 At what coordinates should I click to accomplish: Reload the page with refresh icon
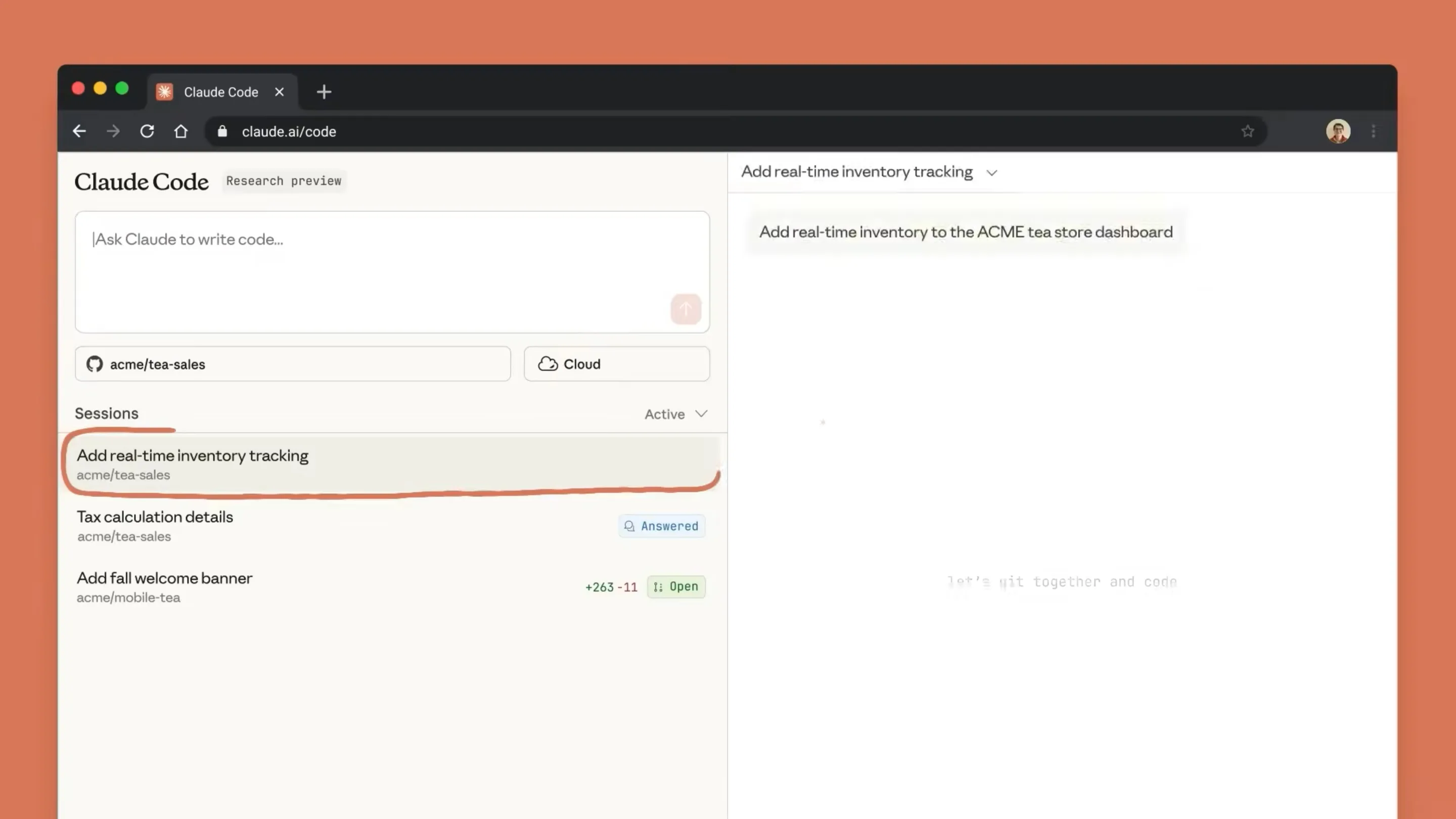147,131
